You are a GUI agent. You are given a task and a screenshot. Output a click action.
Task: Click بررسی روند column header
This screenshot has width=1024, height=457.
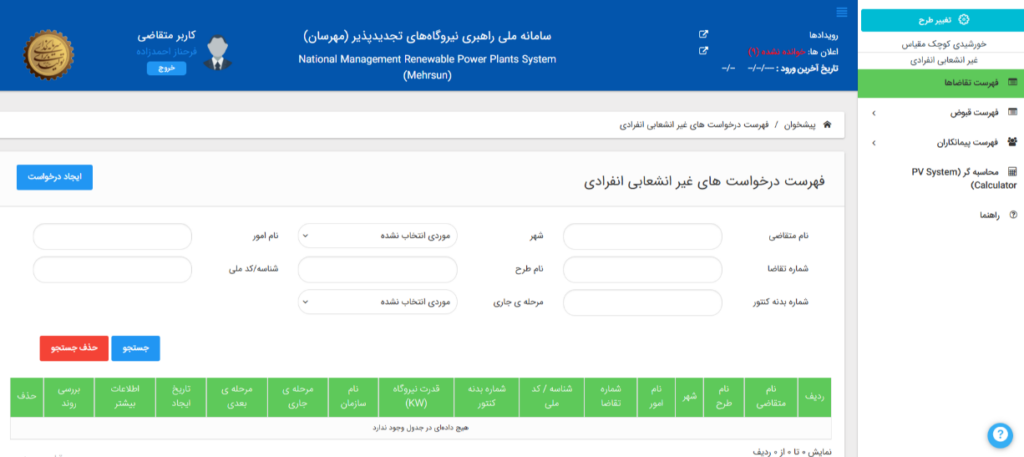[69, 397]
